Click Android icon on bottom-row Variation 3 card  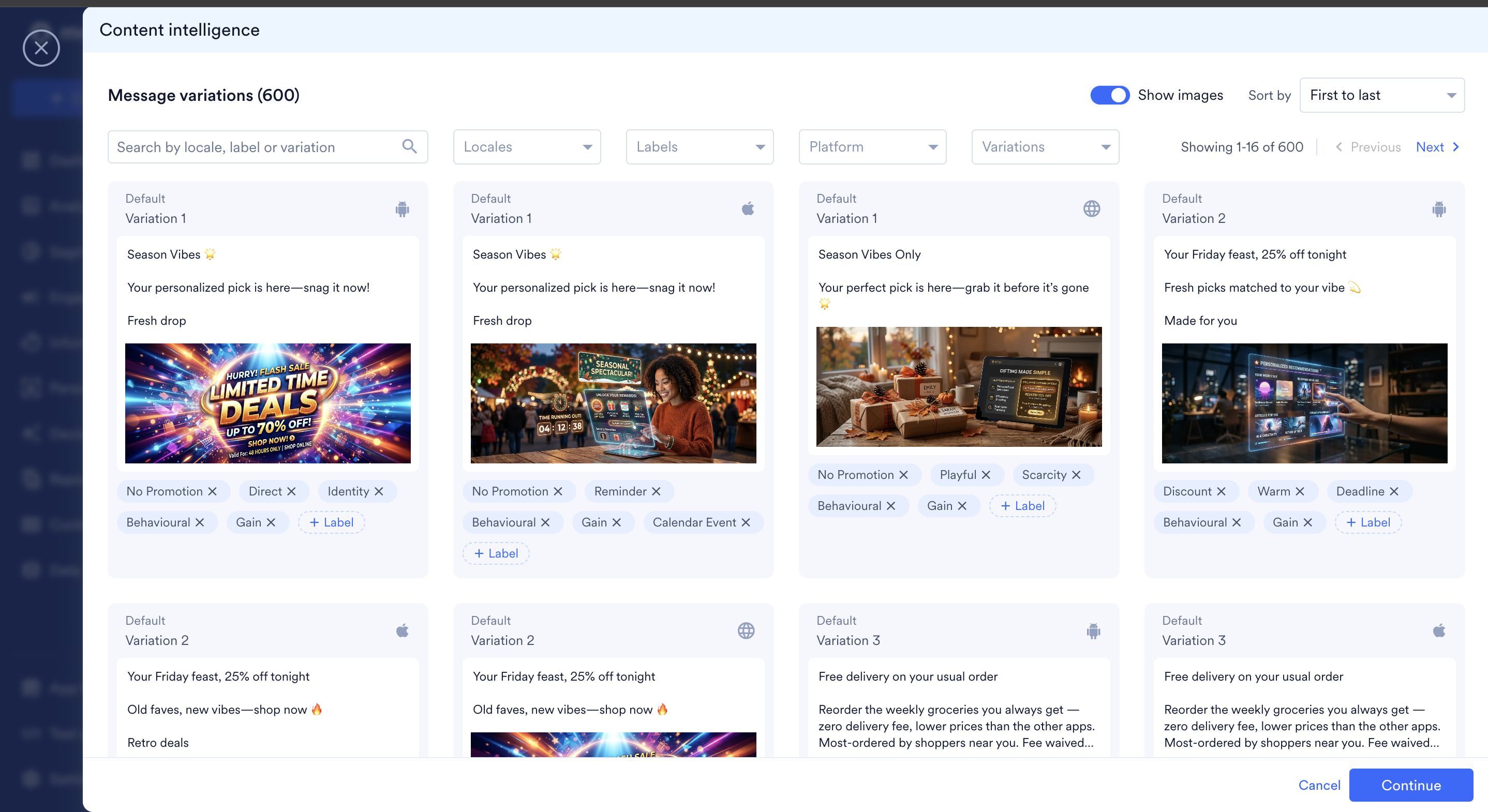pyautogui.click(x=1093, y=630)
